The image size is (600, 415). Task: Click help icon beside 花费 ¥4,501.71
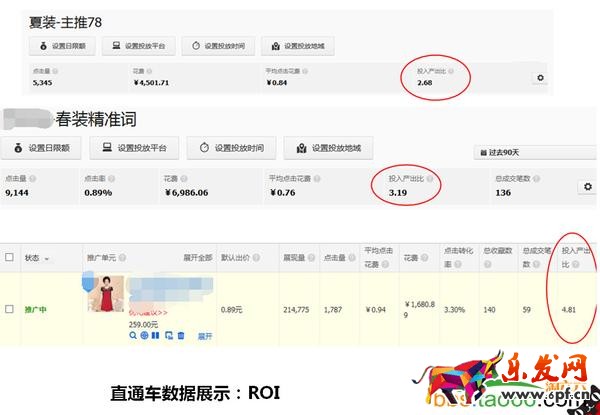point(147,72)
